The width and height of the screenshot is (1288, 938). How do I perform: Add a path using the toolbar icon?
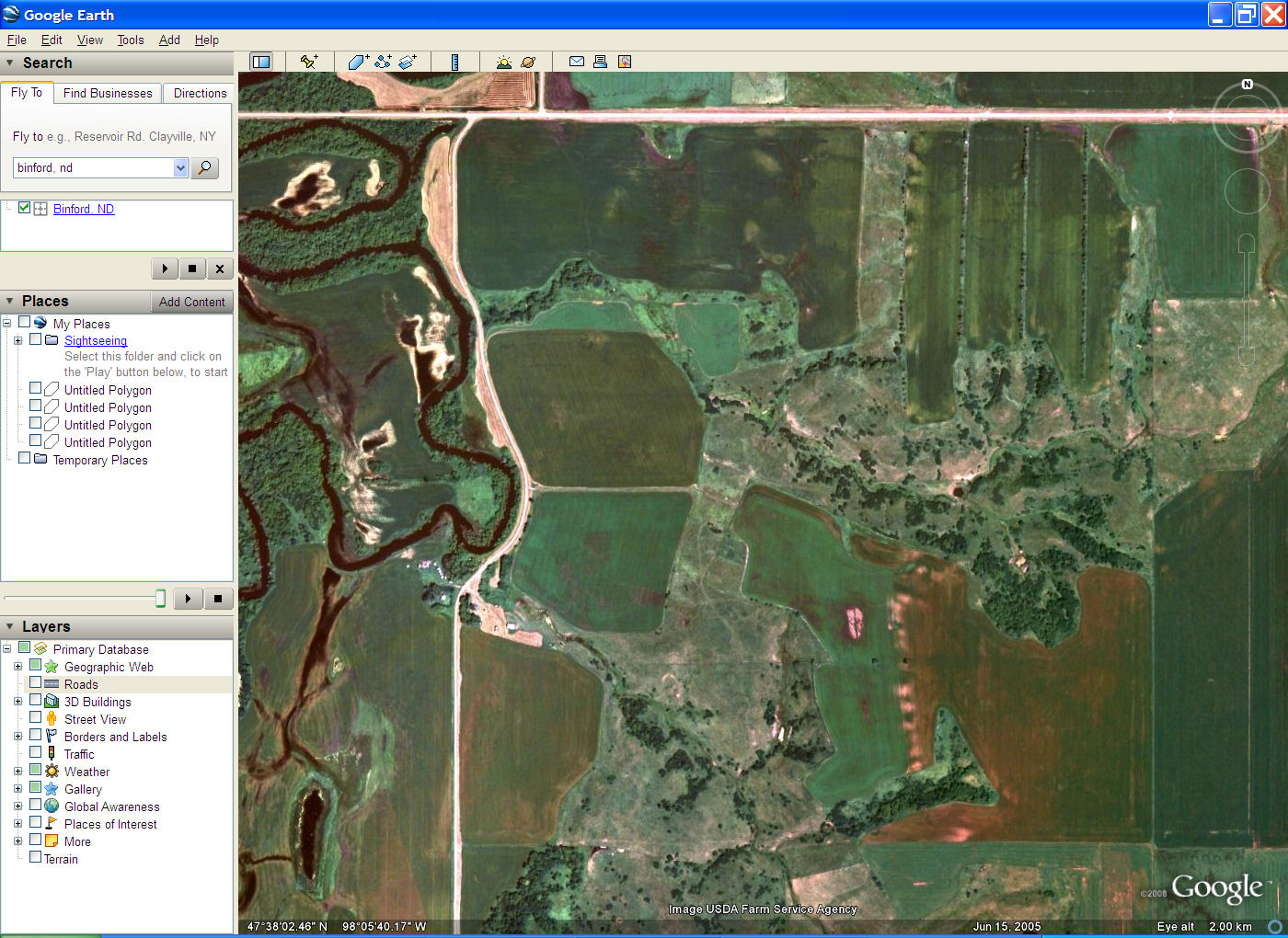click(x=383, y=62)
